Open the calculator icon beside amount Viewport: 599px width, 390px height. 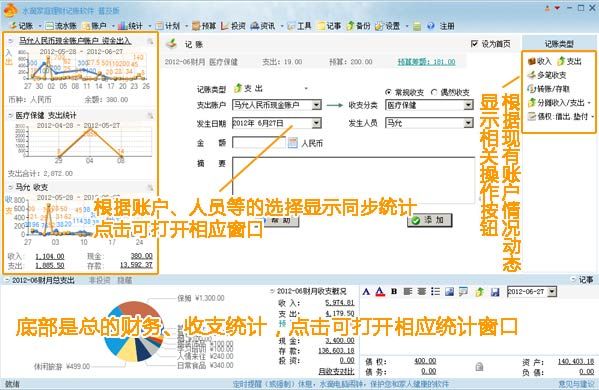pos(293,143)
